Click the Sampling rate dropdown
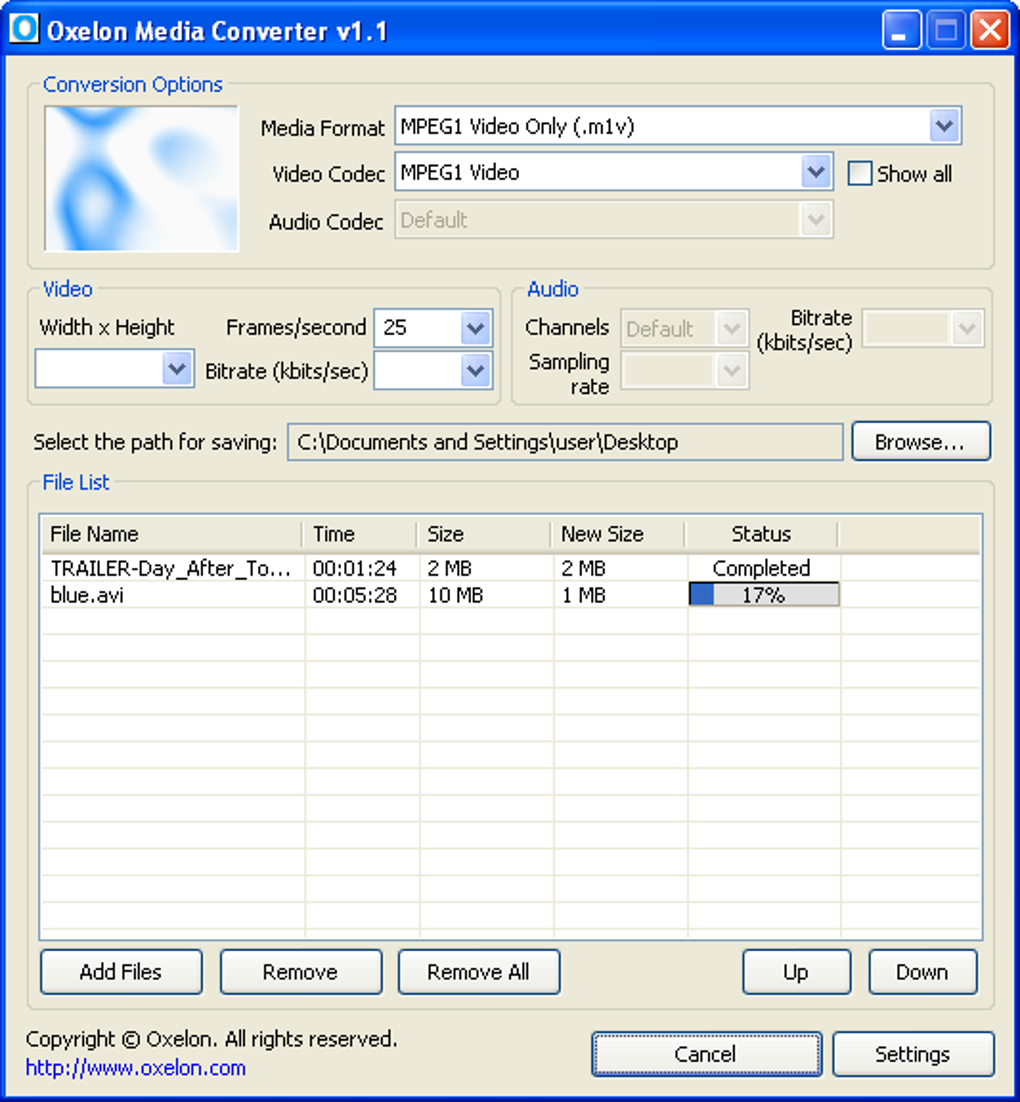The height and width of the screenshot is (1102, 1020). pos(685,371)
